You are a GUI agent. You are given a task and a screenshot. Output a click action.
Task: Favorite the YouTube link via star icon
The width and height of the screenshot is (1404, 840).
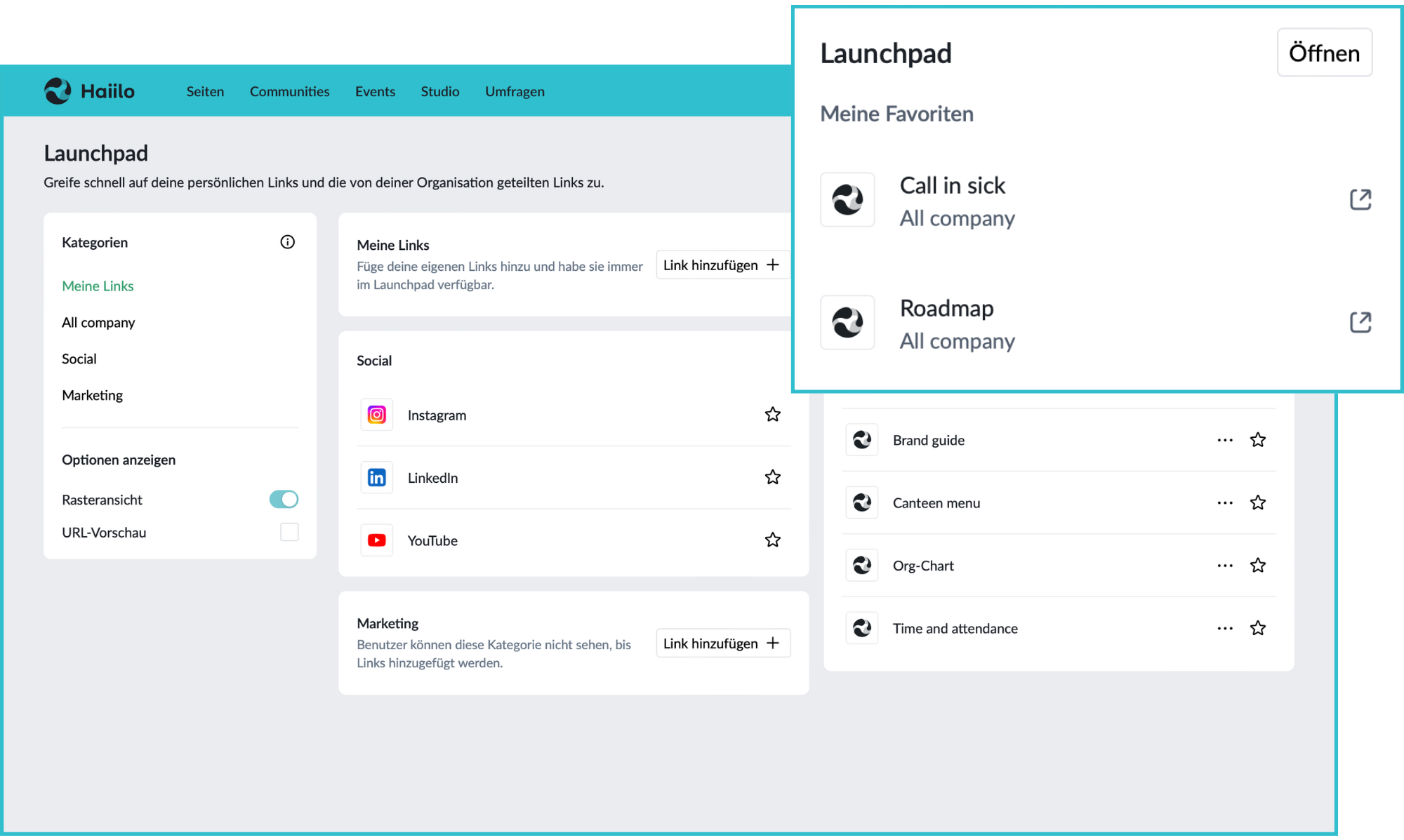[772, 540]
